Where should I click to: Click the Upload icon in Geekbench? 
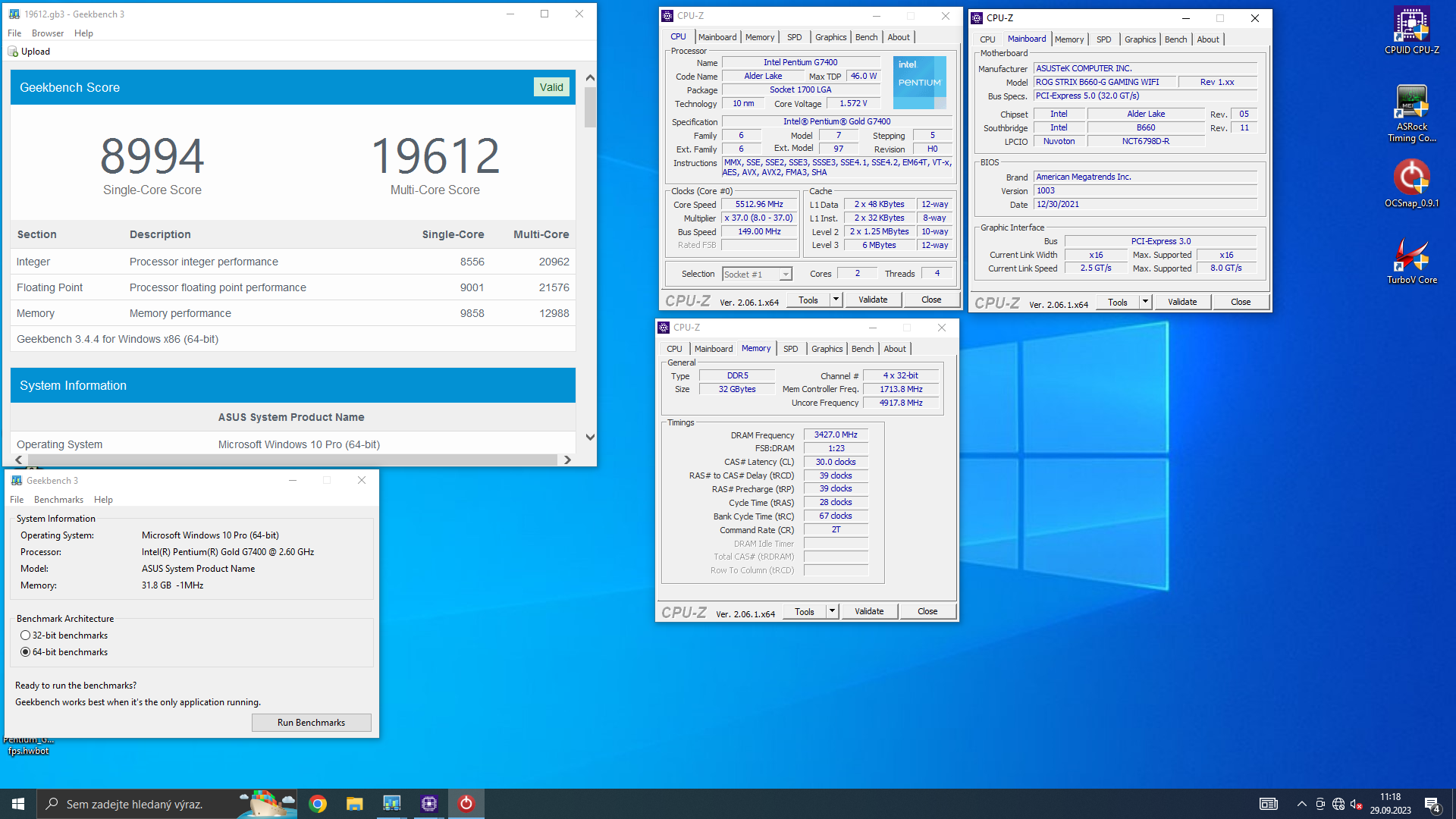coord(12,52)
